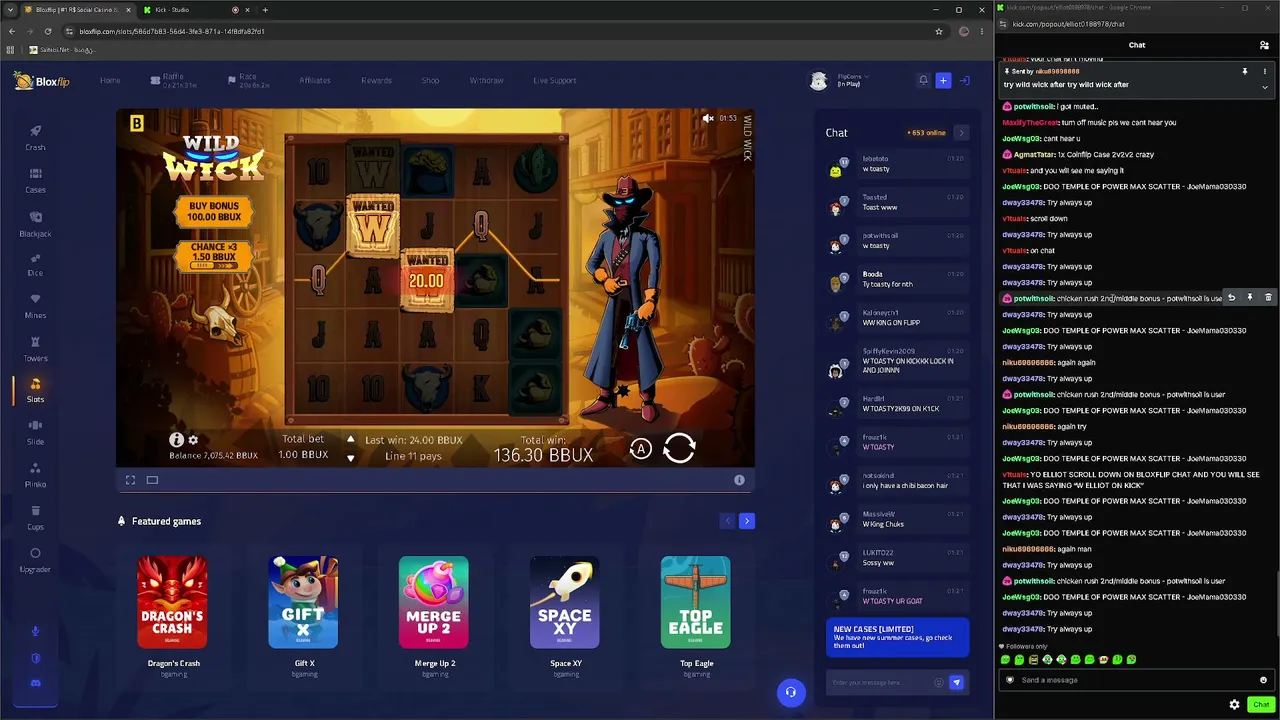Enter fullscreen mode for the slot

[x=130, y=480]
